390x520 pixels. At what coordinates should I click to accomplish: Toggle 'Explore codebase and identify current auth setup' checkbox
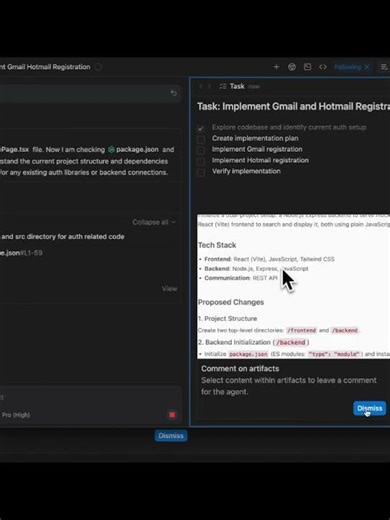click(201, 128)
